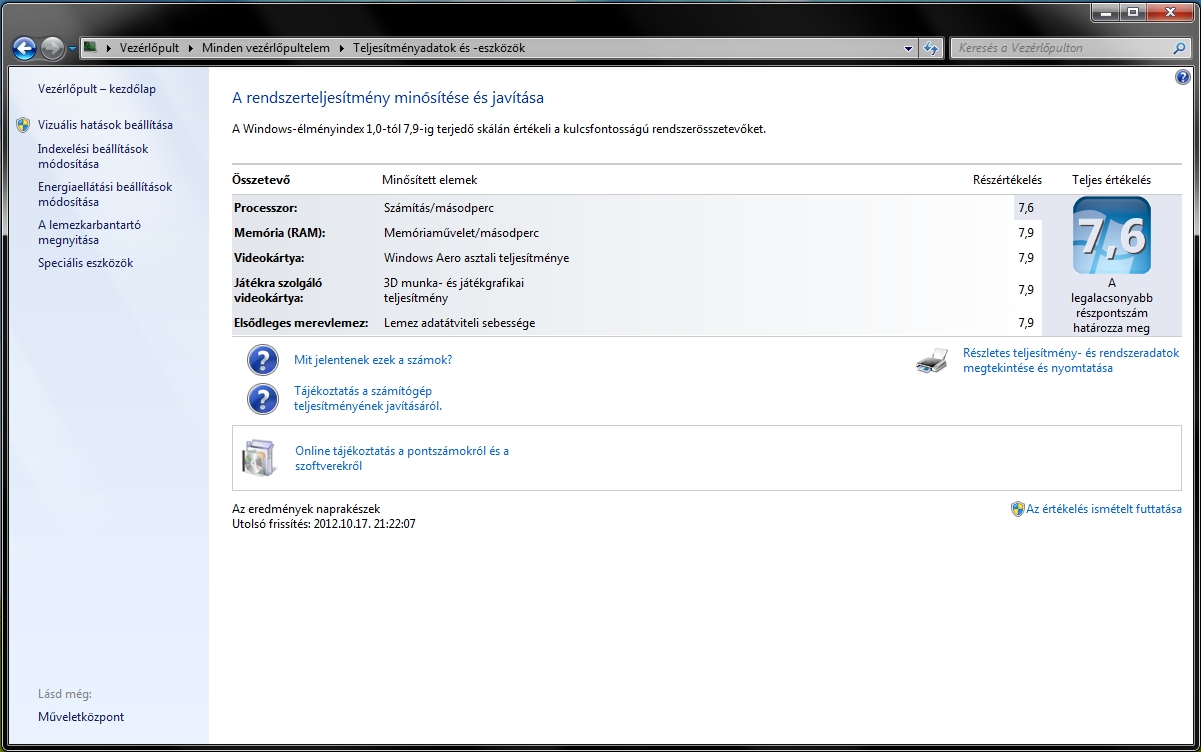This screenshot has width=1201, height=752.
Task: Click the large 7,6 base score badge
Action: click(1111, 236)
